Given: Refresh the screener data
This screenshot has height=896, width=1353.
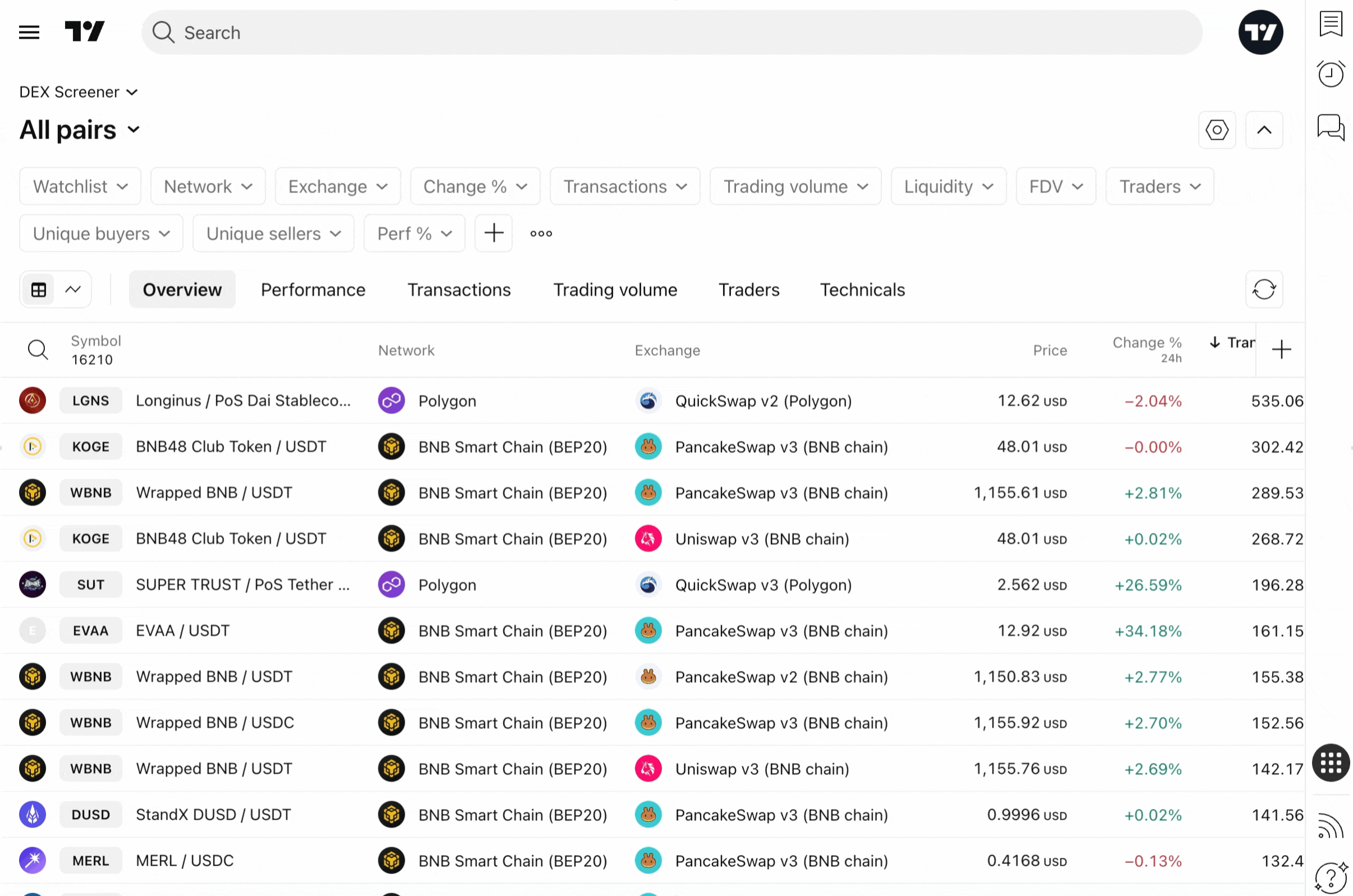Looking at the screenshot, I should [x=1264, y=289].
